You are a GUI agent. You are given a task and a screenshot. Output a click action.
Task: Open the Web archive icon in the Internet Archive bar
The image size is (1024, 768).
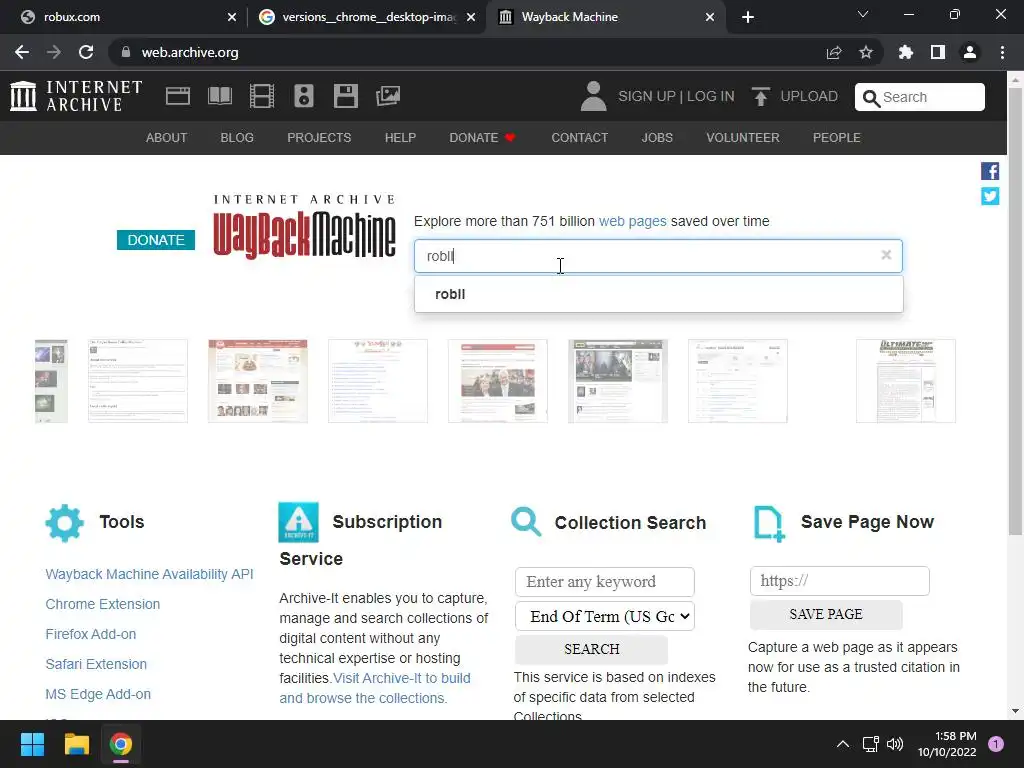tap(178, 96)
